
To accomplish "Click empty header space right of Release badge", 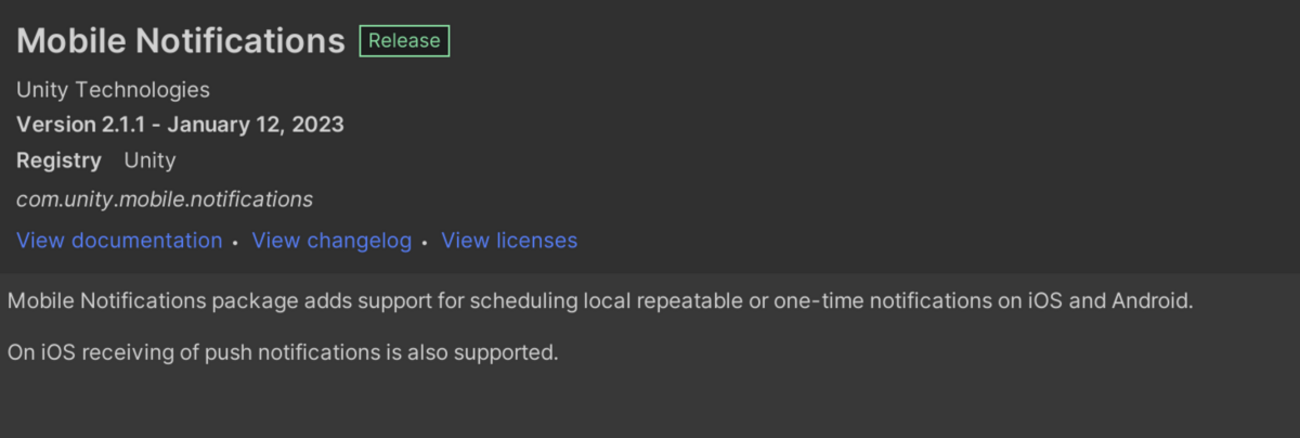I will click(x=850, y=41).
